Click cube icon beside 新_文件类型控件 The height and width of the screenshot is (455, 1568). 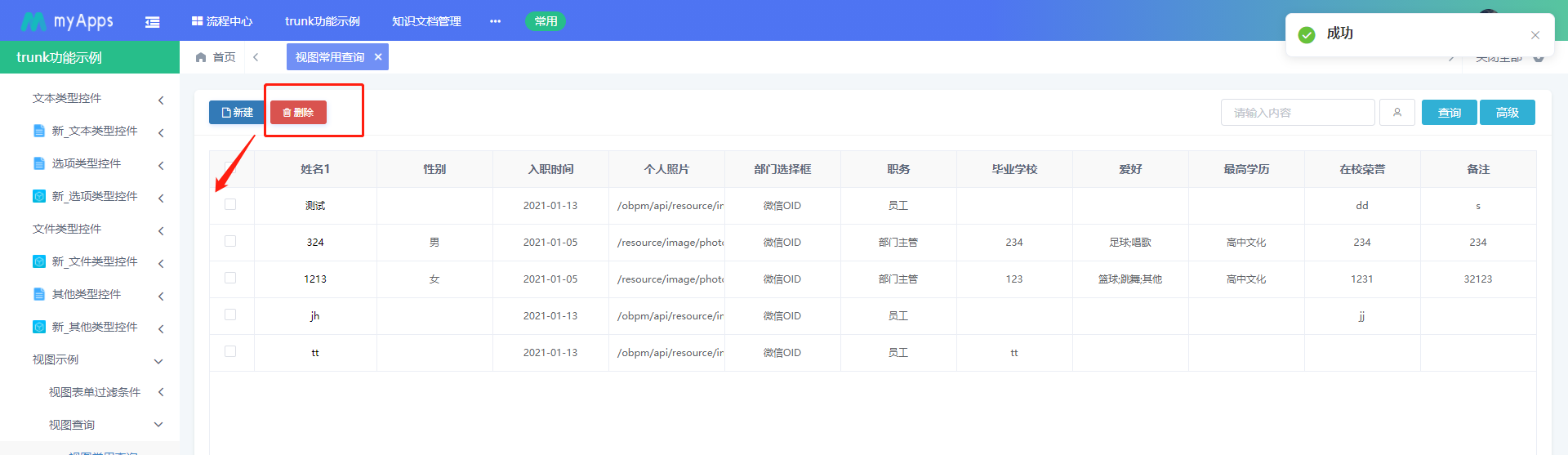[x=38, y=261]
